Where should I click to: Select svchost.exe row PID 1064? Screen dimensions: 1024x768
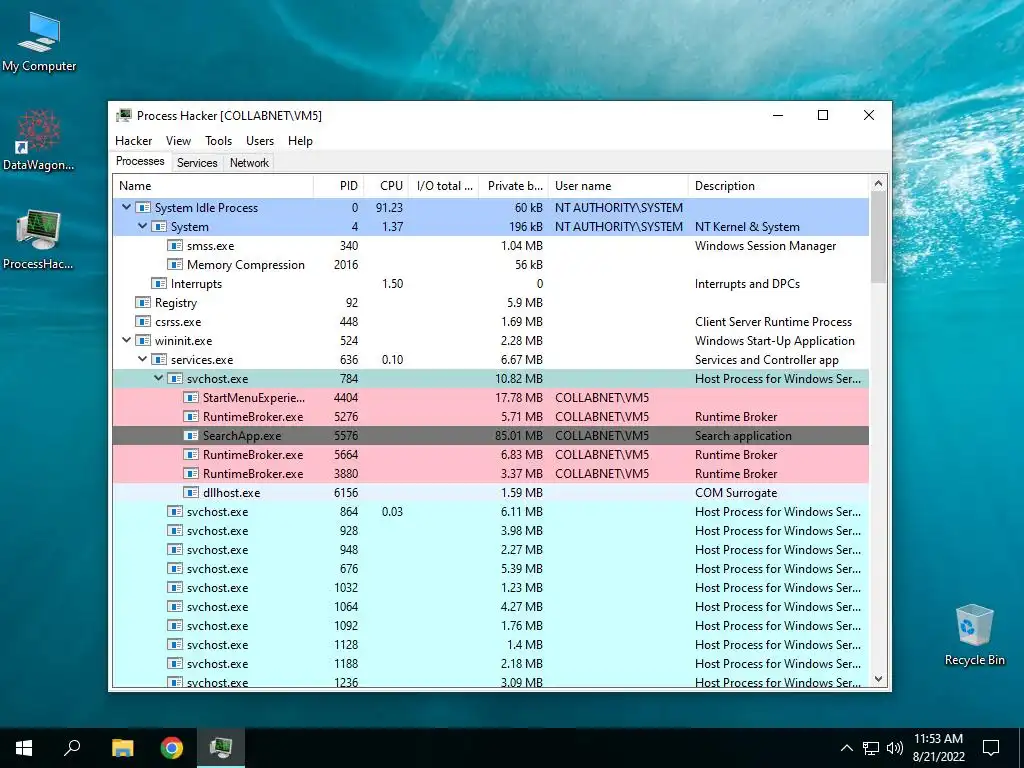[x=491, y=606]
